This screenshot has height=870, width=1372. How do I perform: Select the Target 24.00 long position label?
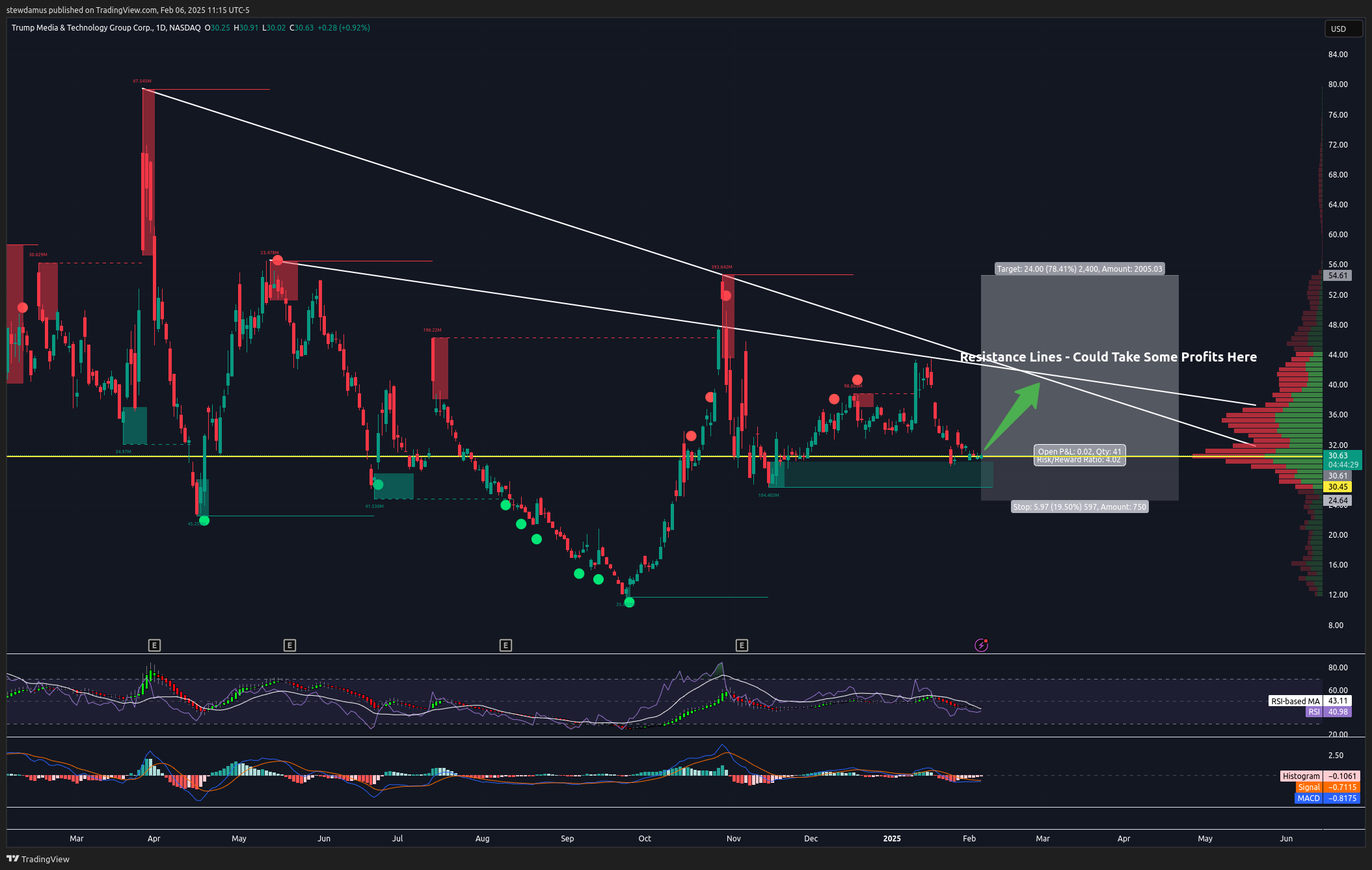pyautogui.click(x=1079, y=269)
